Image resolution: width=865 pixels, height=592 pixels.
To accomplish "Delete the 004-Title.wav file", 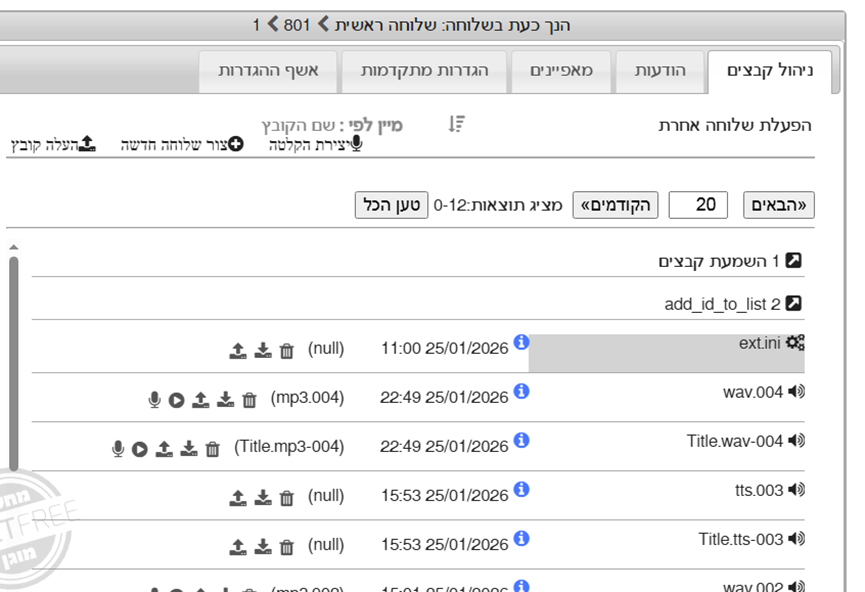I will 213,449.
